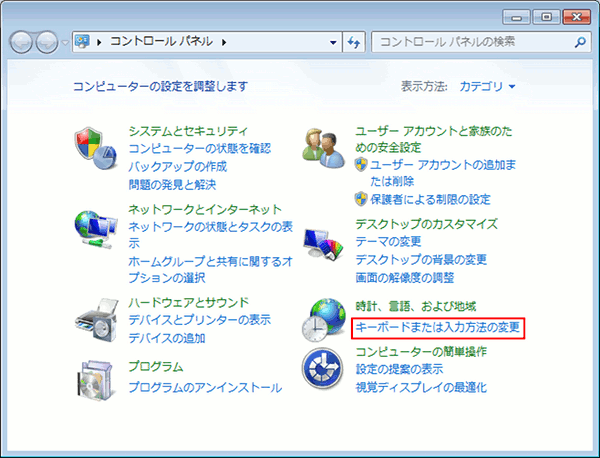The width and height of the screenshot is (600, 458).
Task: Click the Network and Internet globe icon
Action: [x=97, y=229]
